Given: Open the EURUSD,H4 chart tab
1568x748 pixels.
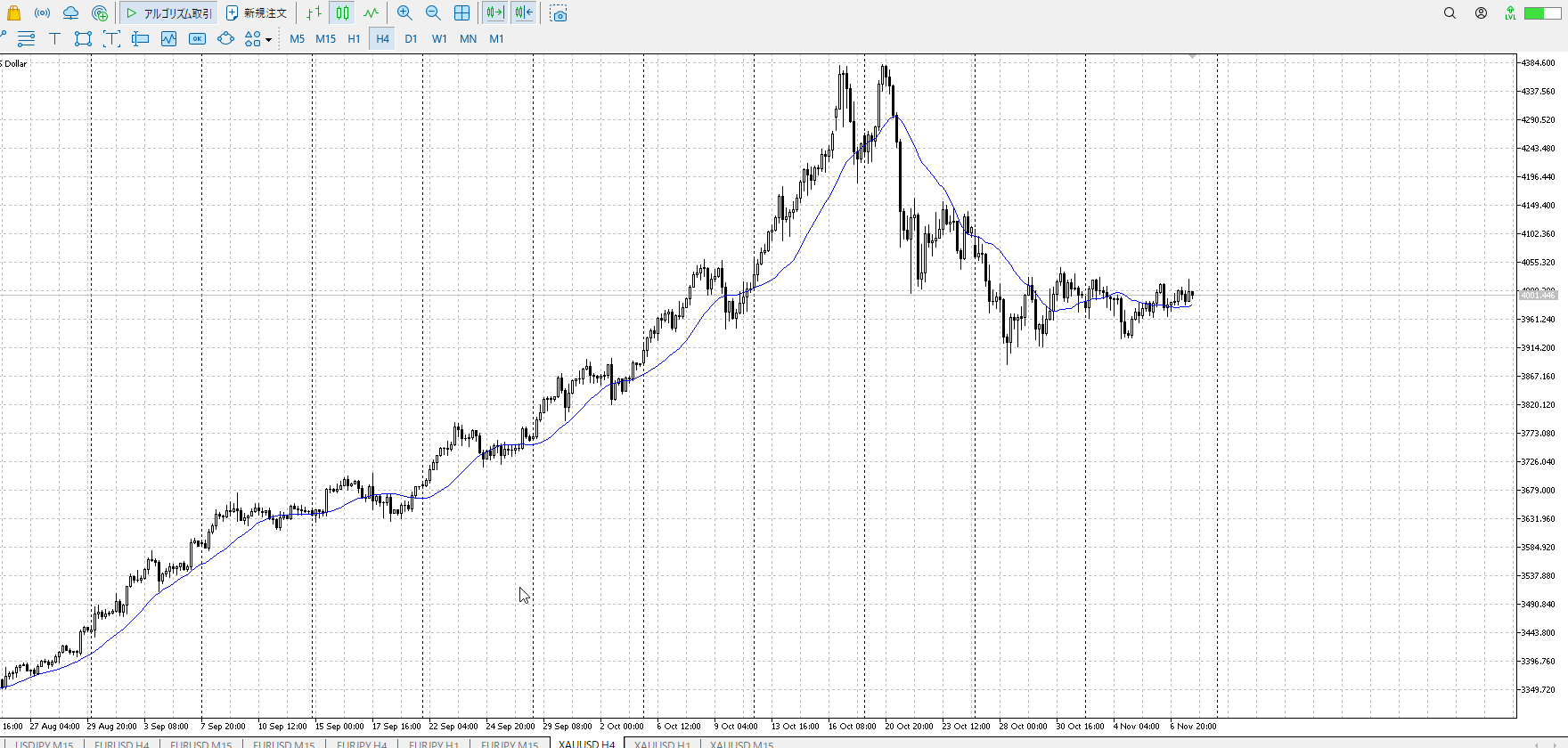Looking at the screenshot, I should [x=121, y=744].
